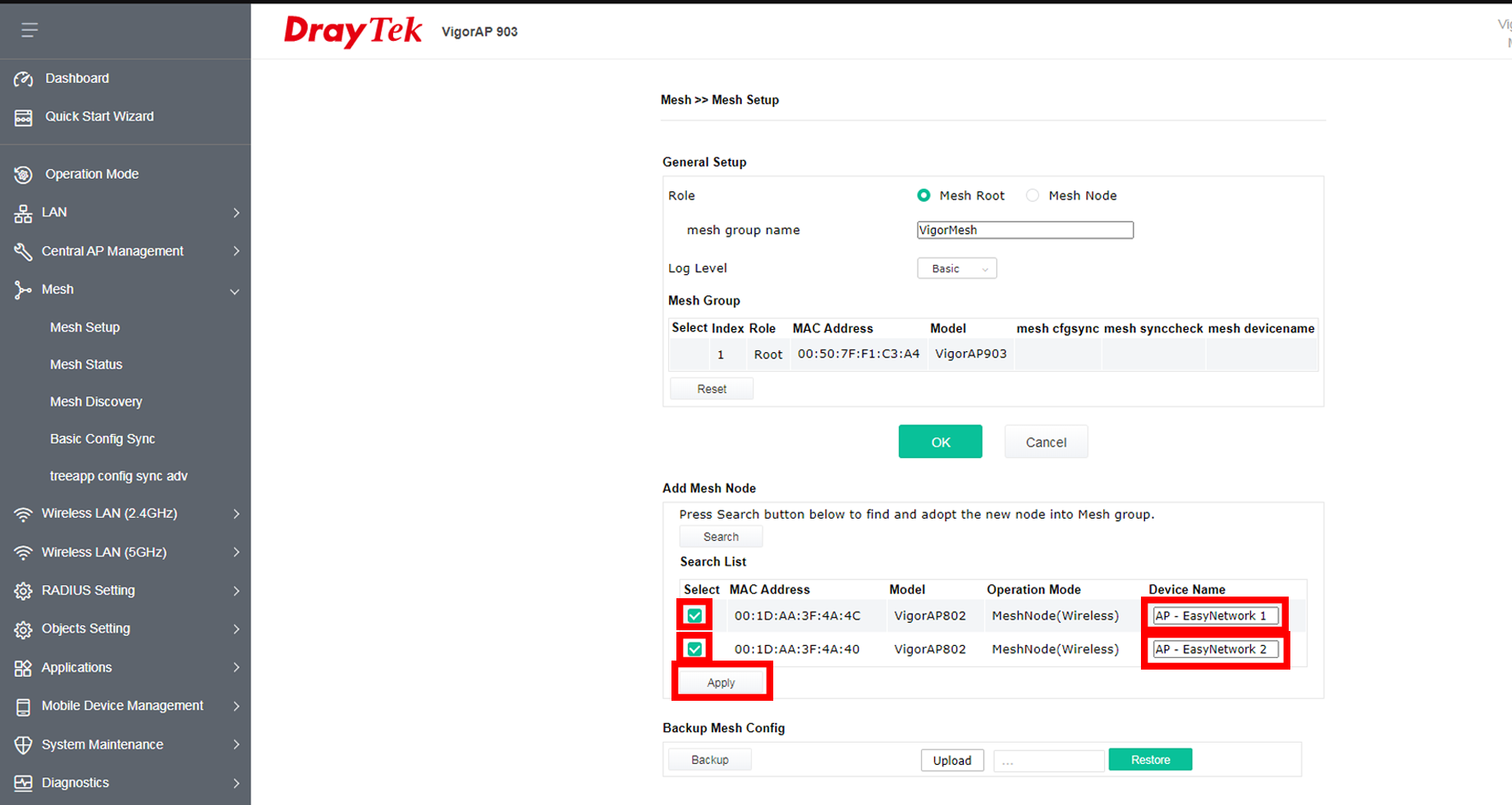Expand Wireless LAN (5GHz) chevron

pos(236,552)
